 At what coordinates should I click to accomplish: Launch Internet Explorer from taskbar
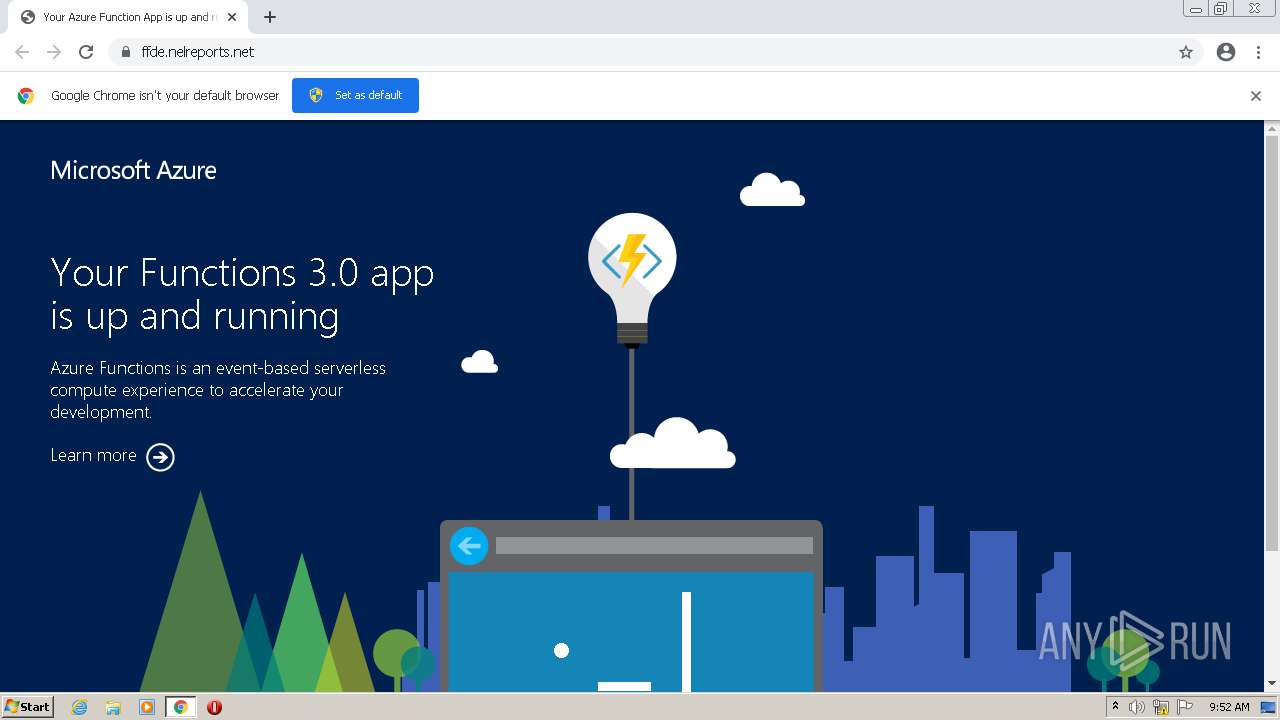pos(80,707)
